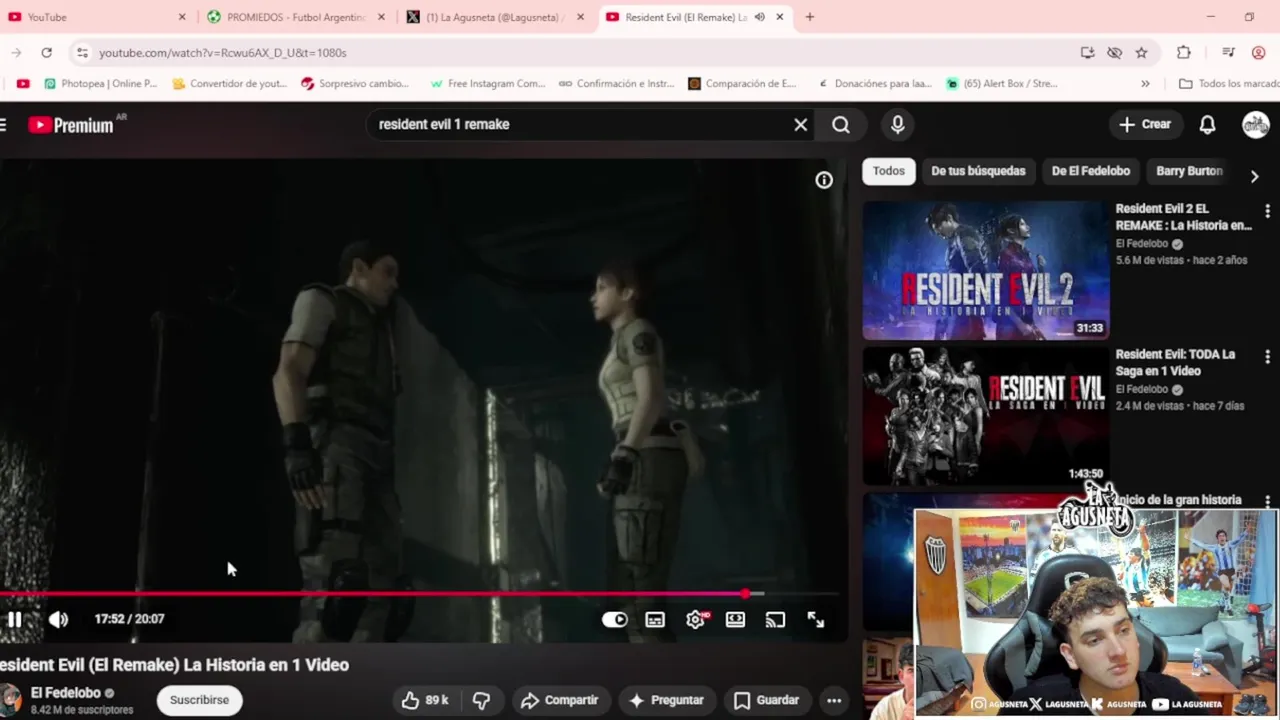Open a new browser tab

pos(810,17)
